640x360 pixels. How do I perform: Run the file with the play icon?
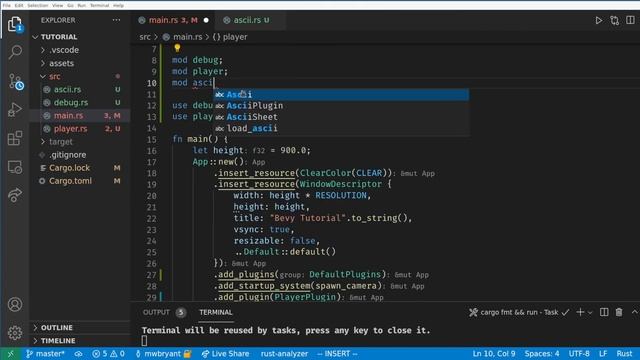pos(598,20)
